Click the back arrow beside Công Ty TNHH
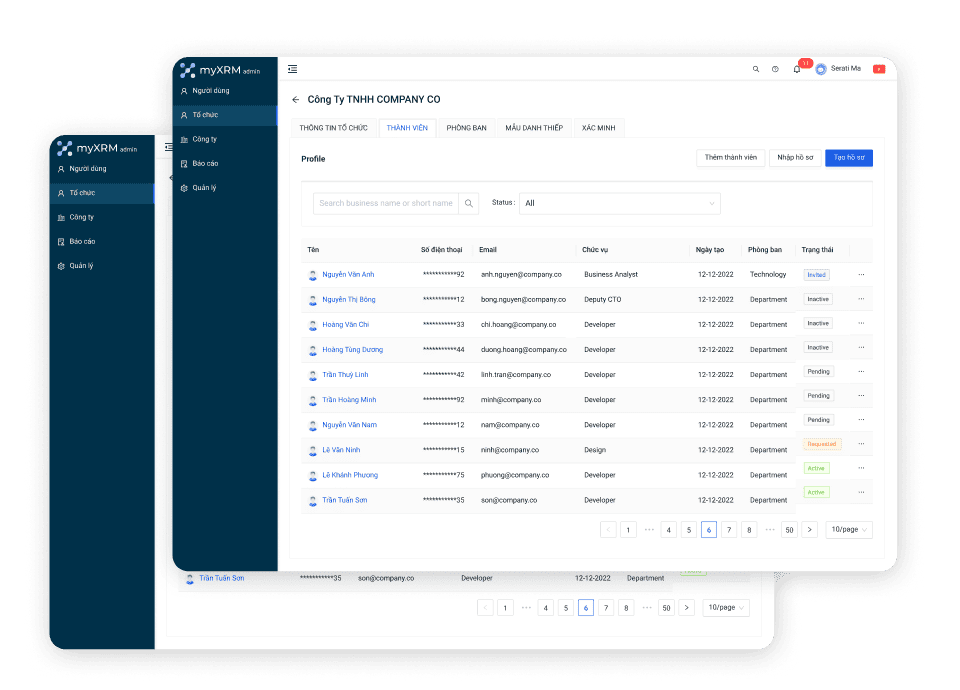Screen dimensions: 960x690 tap(295, 100)
